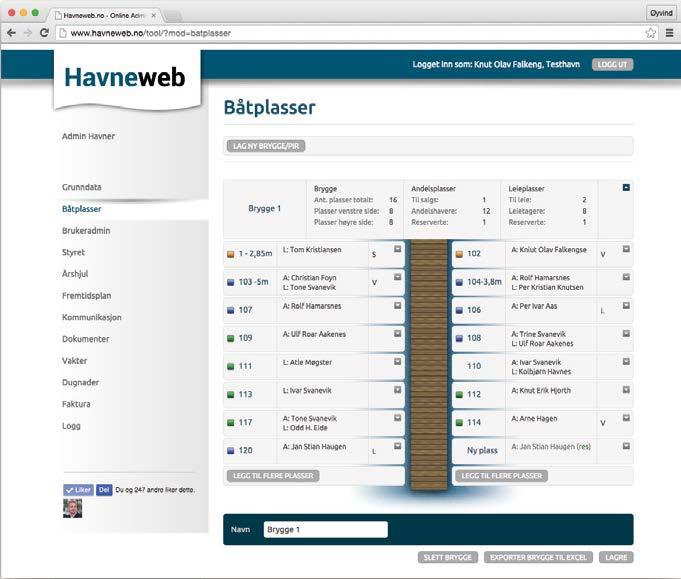Open Vakter in sidebar

coord(74,361)
